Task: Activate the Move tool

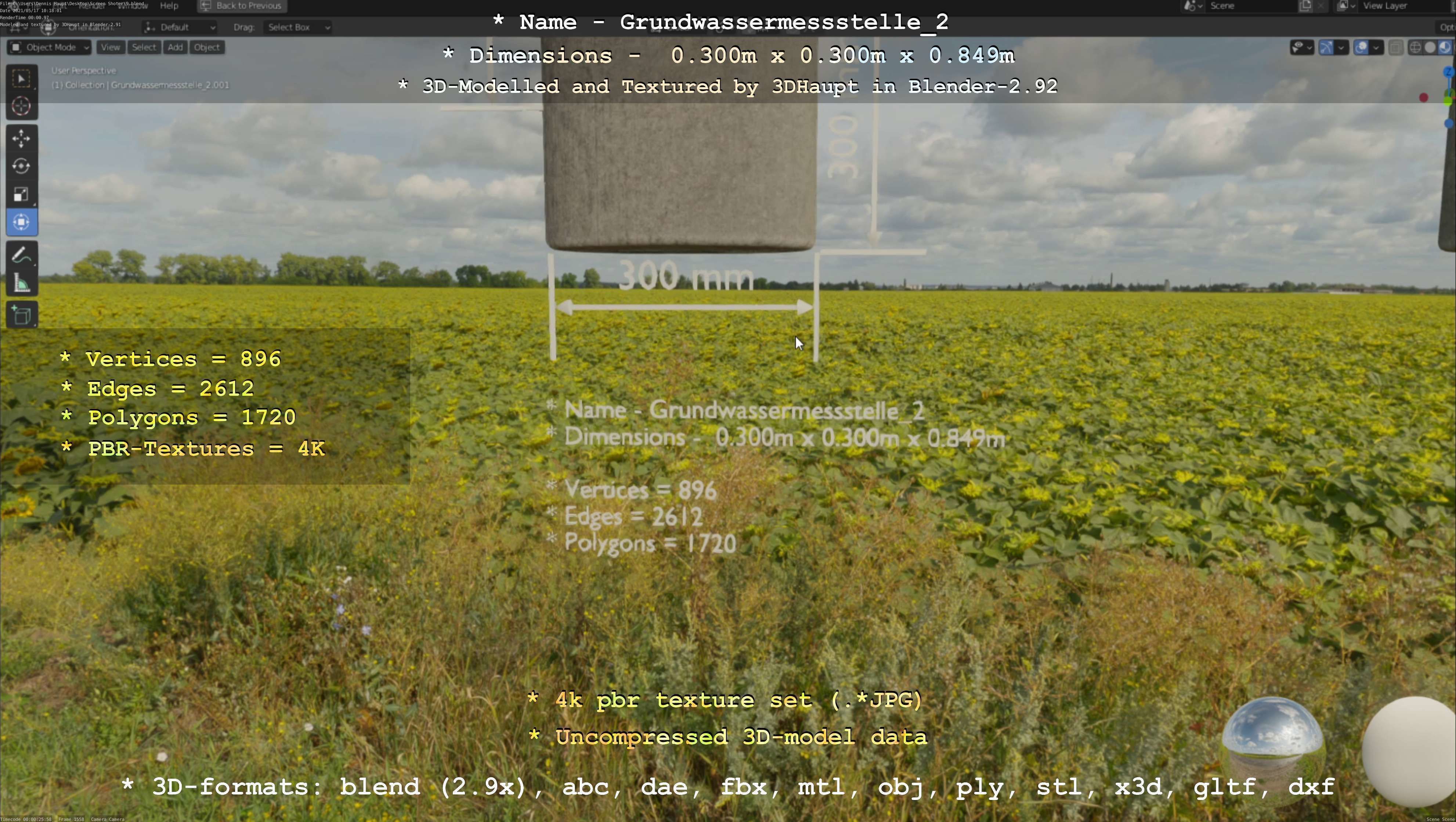Action: click(x=21, y=138)
